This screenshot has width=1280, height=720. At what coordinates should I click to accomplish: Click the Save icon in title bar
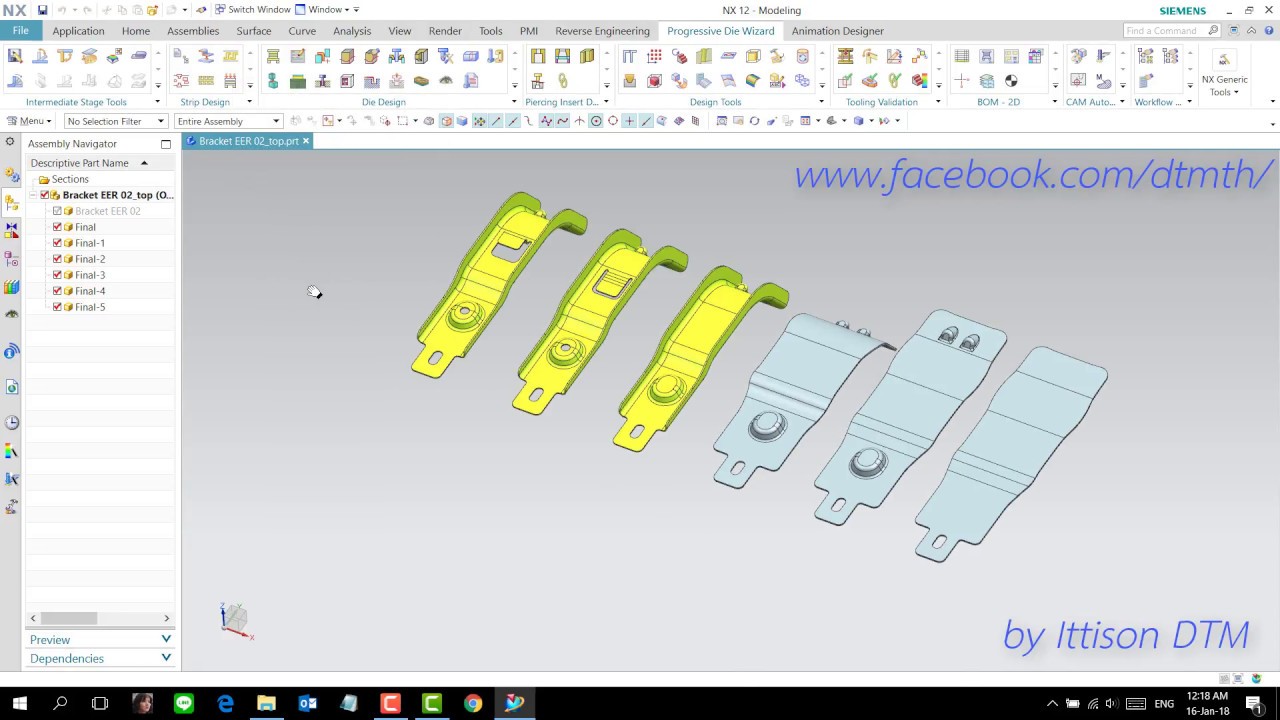point(42,10)
